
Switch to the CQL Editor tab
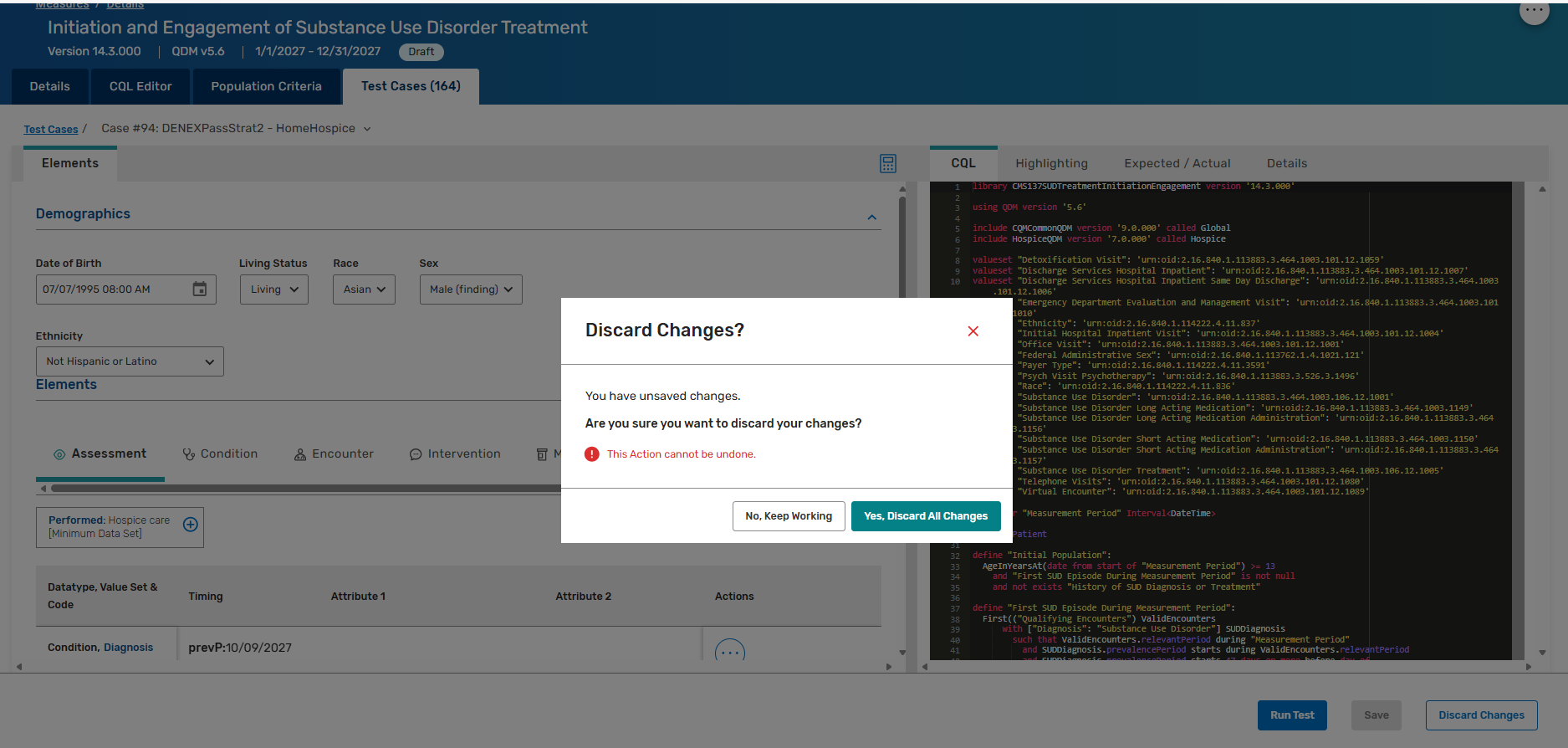140,87
